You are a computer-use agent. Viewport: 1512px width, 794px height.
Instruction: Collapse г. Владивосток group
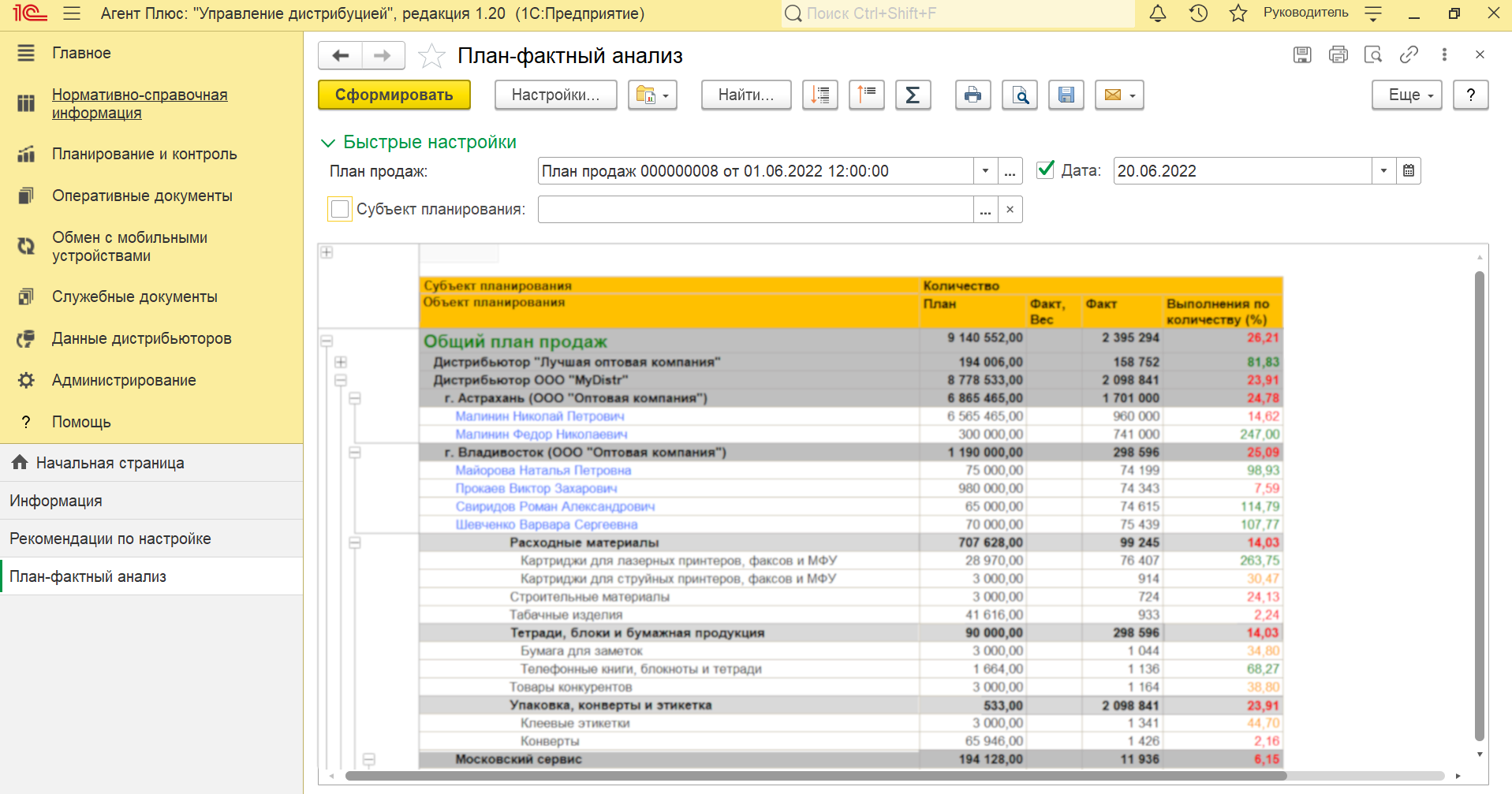[355, 453]
